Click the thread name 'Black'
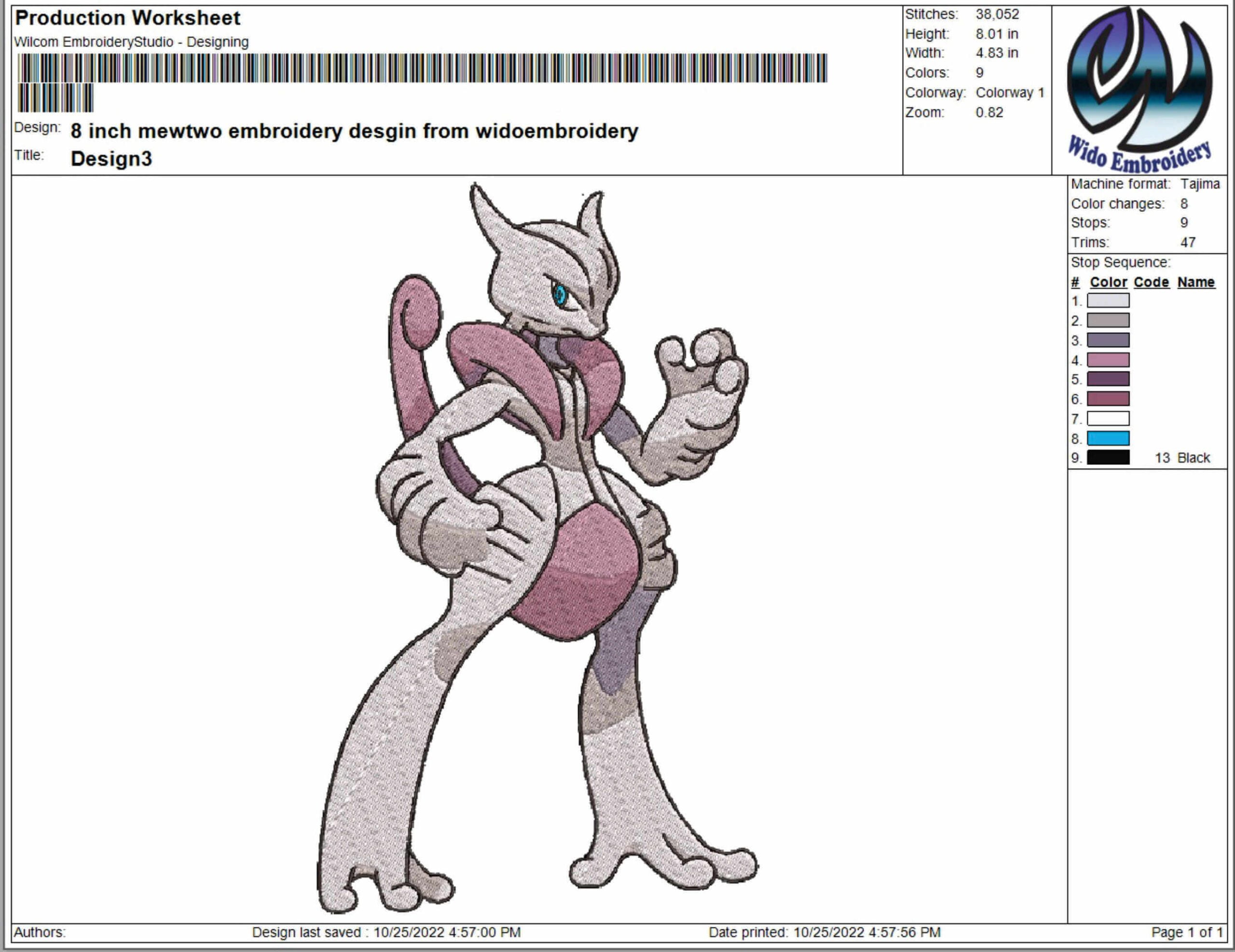1235x952 pixels. pos(1193,458)
